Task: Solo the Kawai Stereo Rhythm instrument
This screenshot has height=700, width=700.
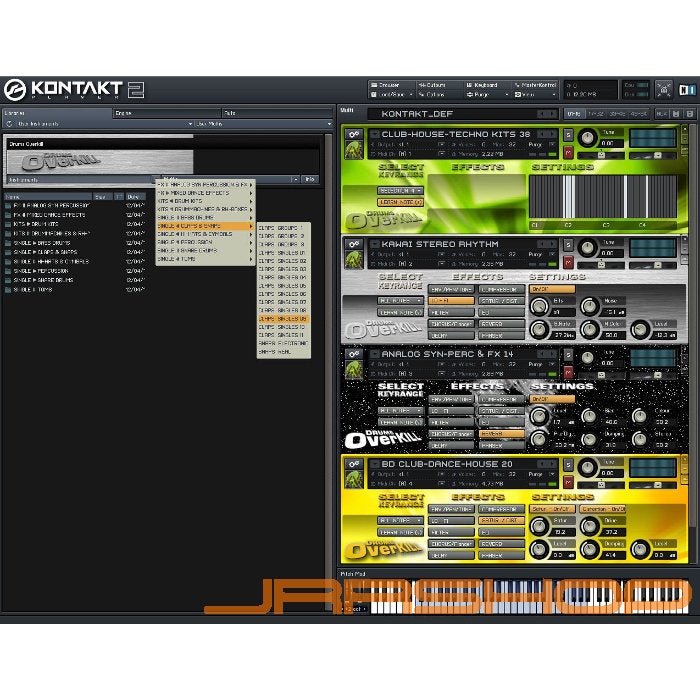Action: [568, 245]
